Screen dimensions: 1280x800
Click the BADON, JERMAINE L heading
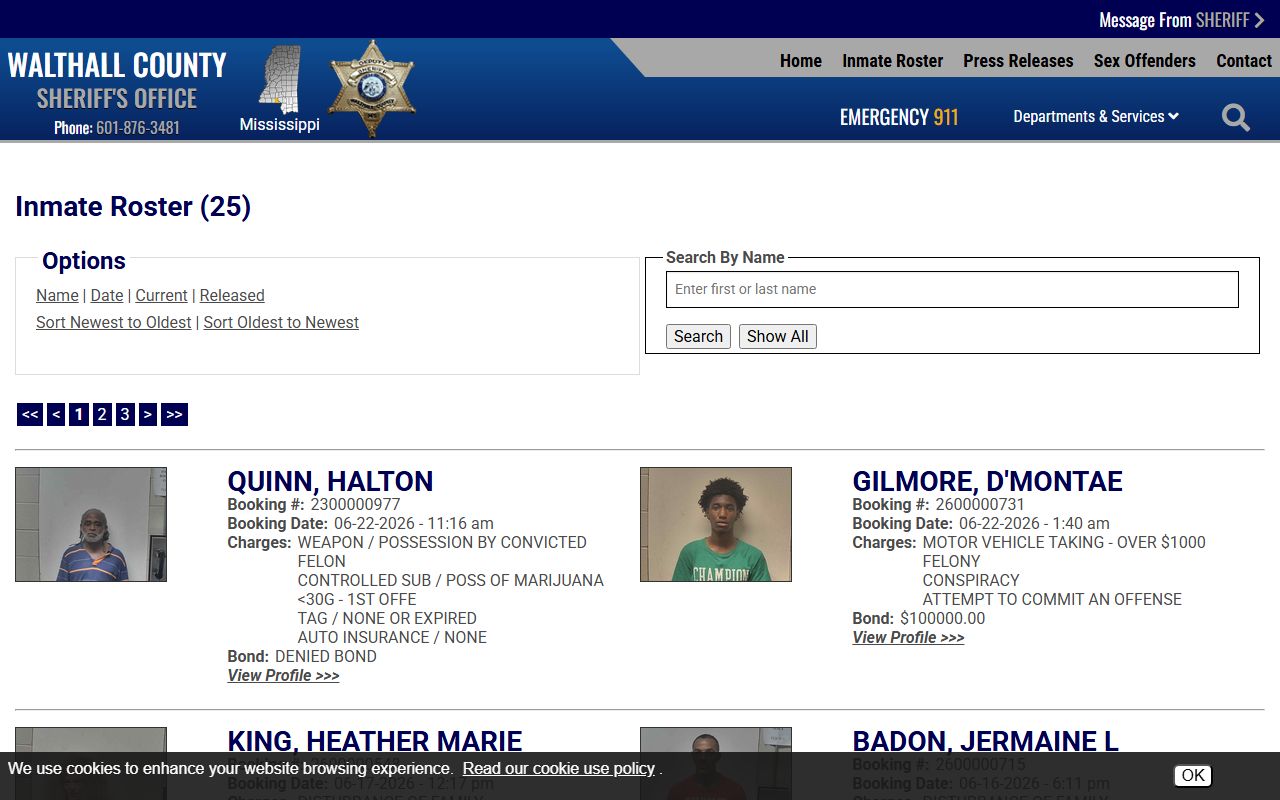click(985, 741)
